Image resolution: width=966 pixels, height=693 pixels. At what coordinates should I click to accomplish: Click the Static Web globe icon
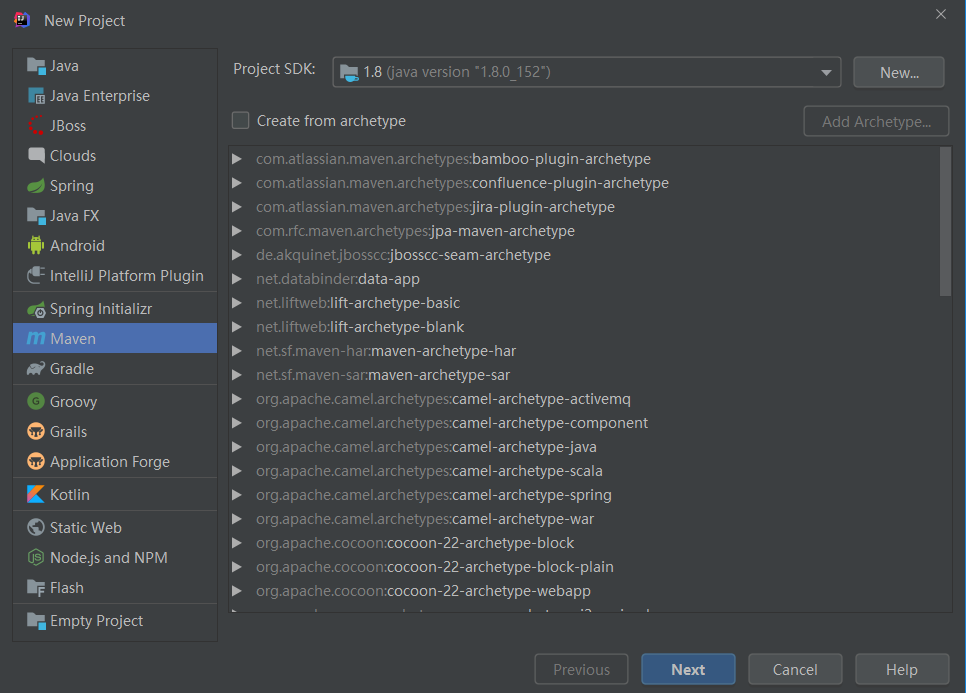(x=36, y=527)
